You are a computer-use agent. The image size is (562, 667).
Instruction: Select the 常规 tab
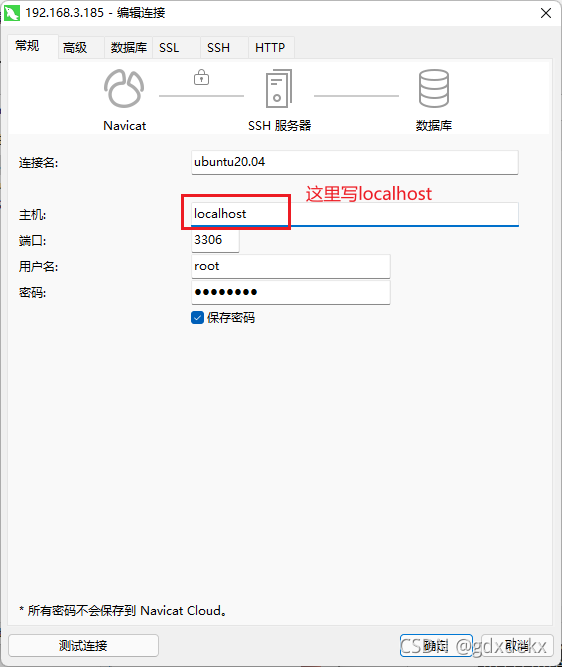pos(28,46)
